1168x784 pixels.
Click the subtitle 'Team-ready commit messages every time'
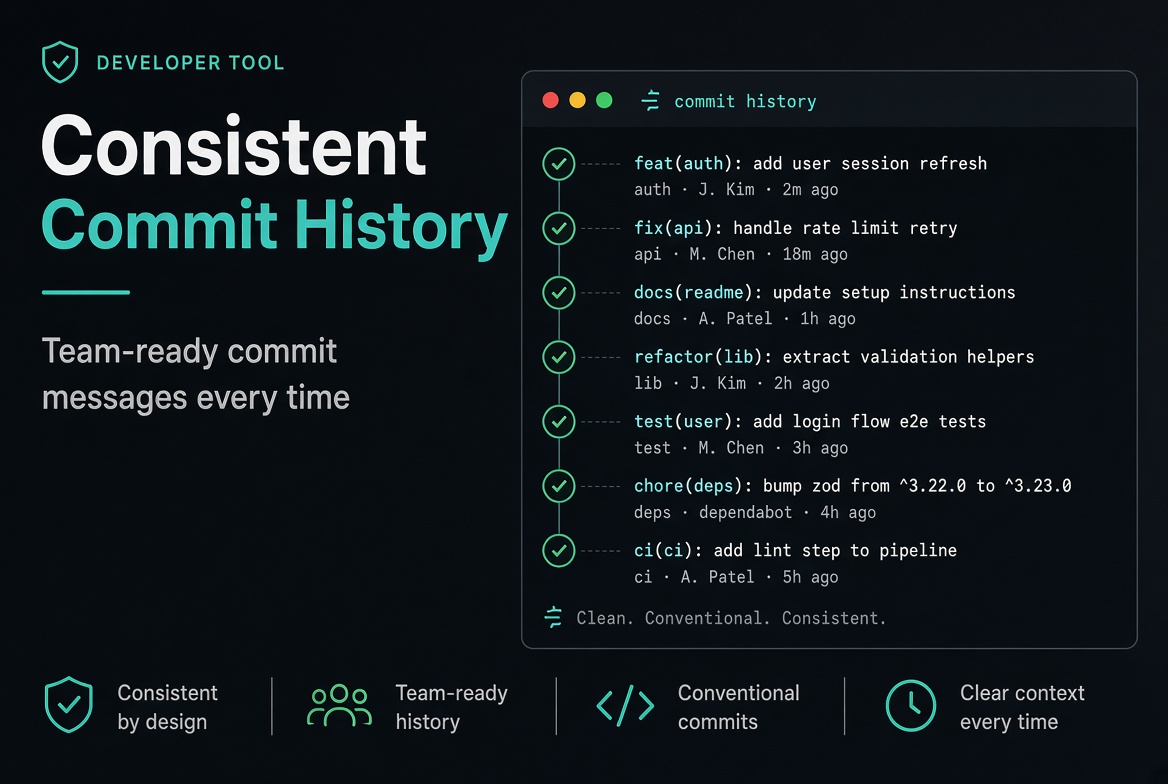pyautogui.click(x=196, y=374)
